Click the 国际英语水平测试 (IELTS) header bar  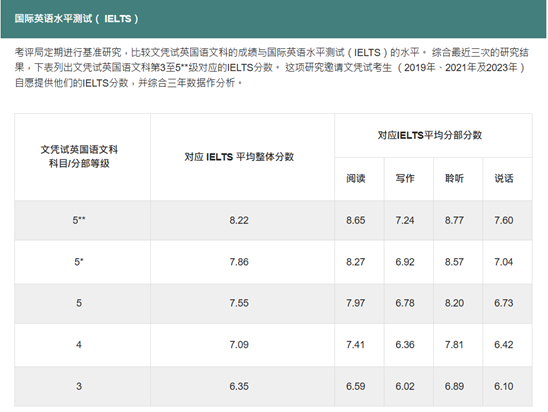pos(274,19)
